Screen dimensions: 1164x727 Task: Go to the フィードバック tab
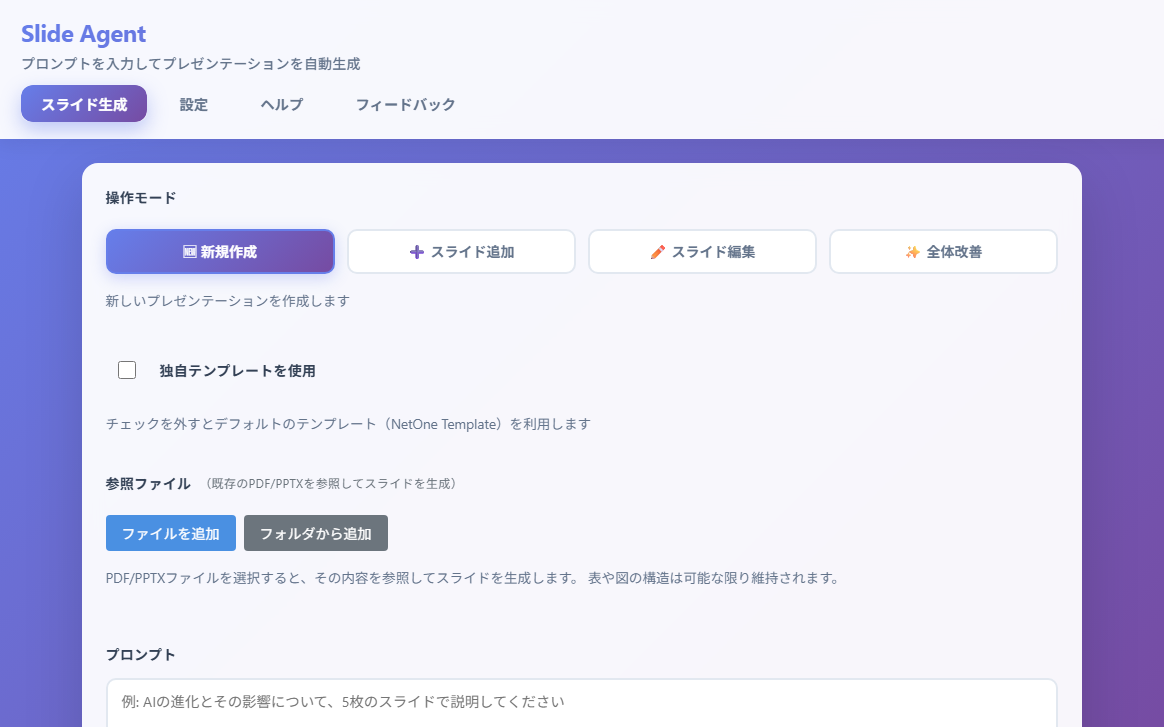(x=405, y=104)
